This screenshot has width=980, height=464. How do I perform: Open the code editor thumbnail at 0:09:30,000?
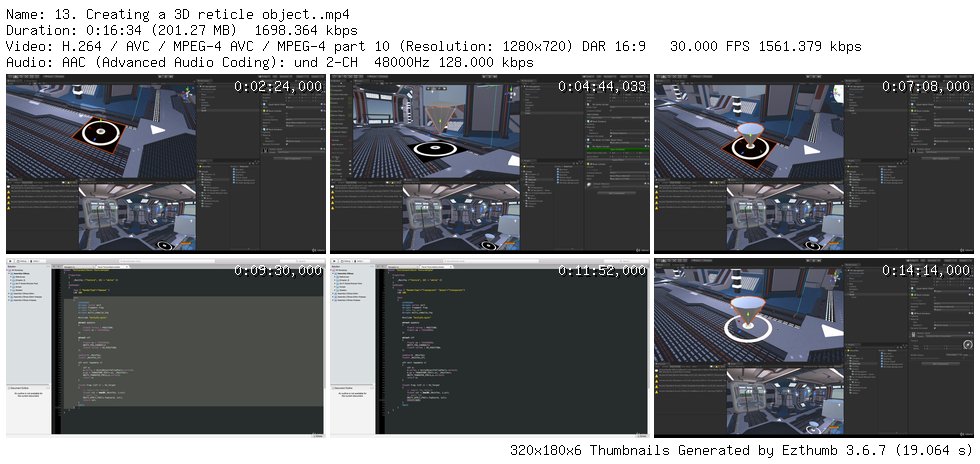click(x=166, y=347)
